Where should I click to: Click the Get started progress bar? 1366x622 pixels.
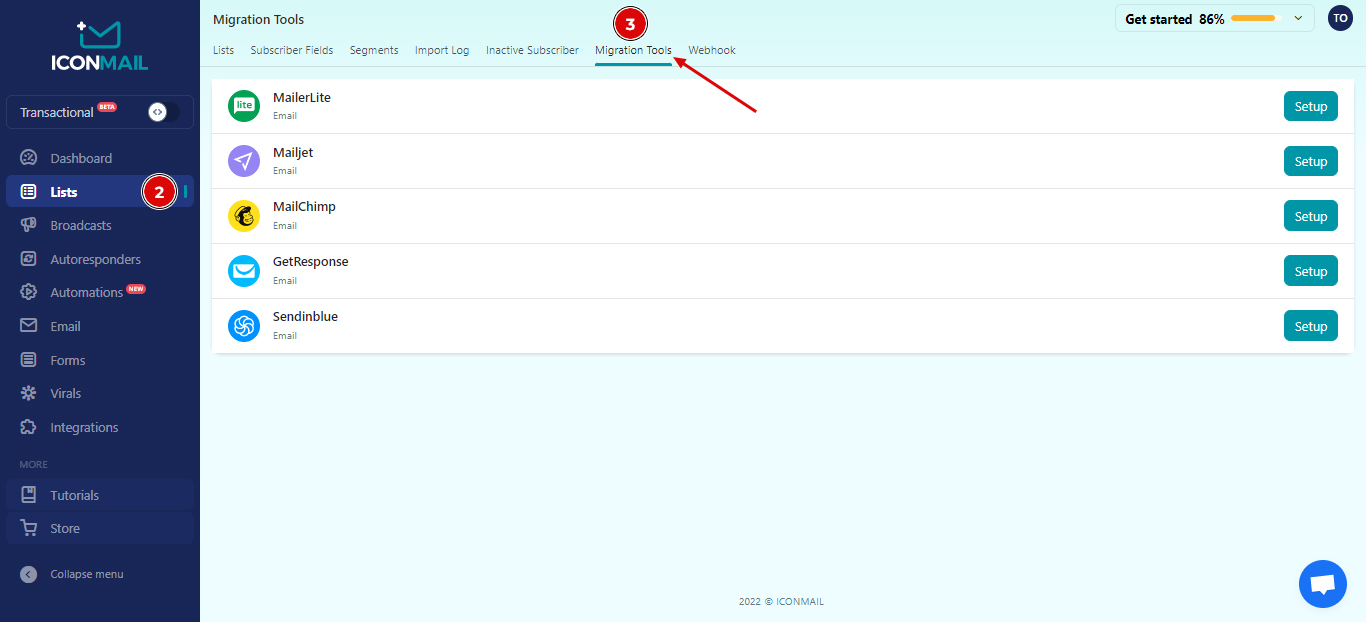1256,18
